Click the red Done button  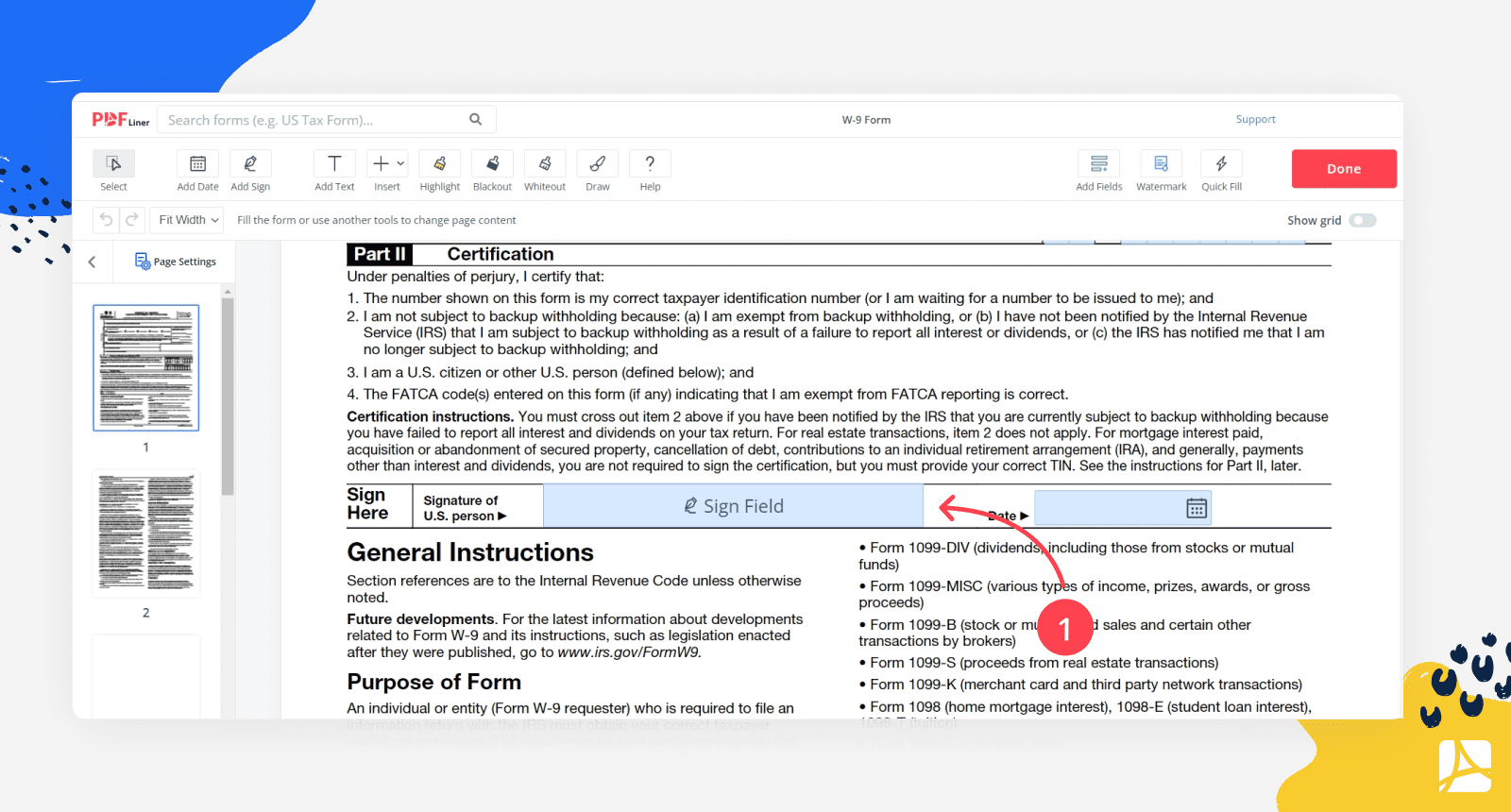pyautogui.click(x=1344, y=169)
